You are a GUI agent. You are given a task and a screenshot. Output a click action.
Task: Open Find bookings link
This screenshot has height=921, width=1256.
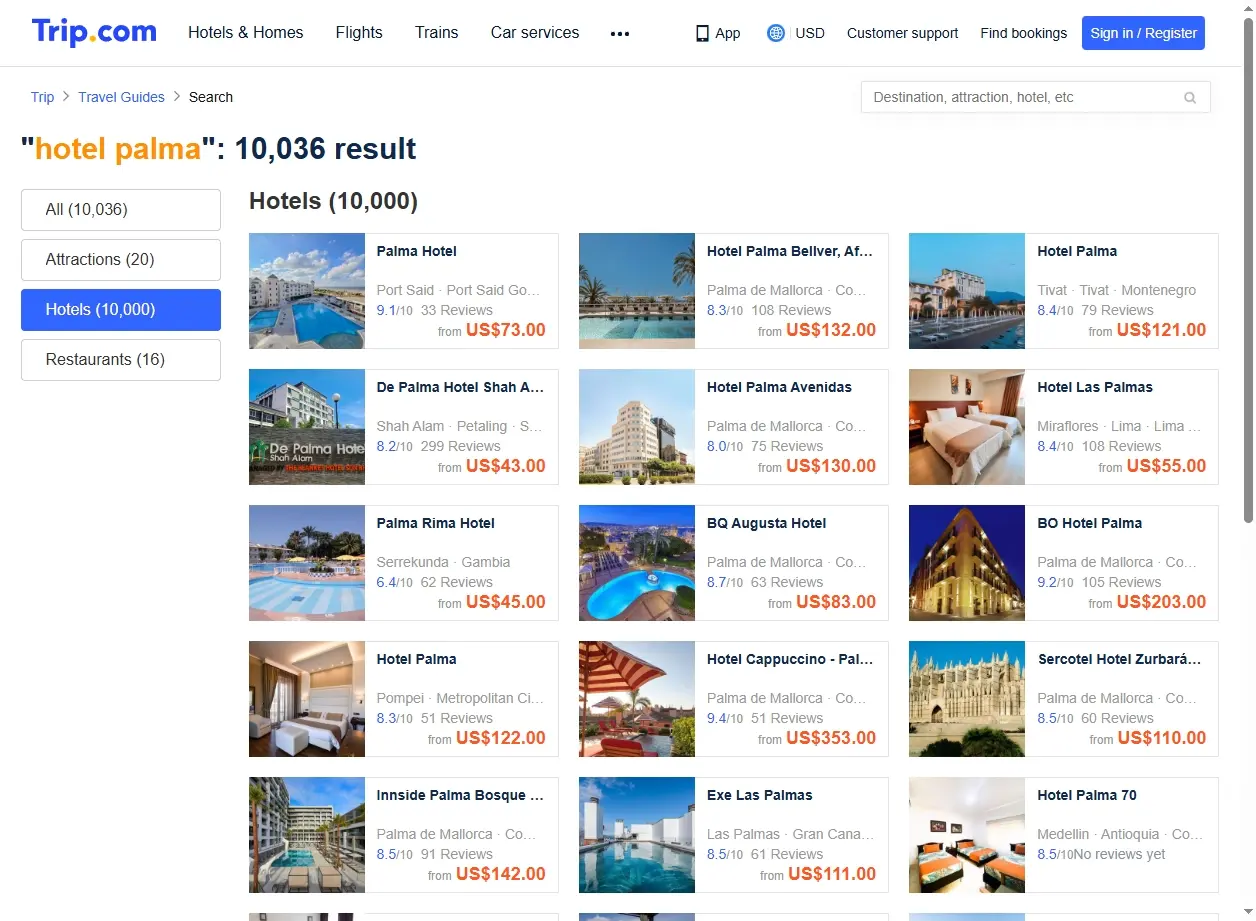click(1024, 33)
